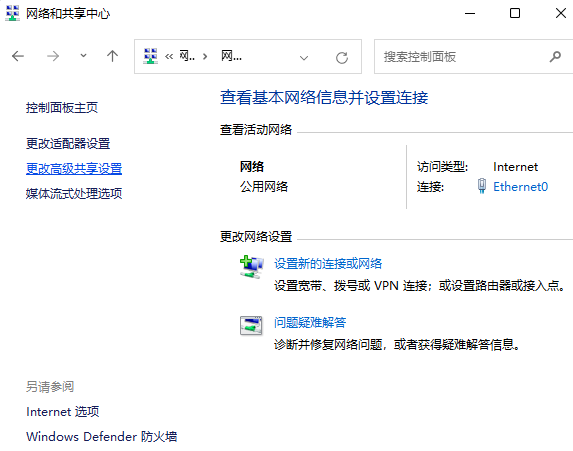
Task: Focus the 搜索控制面板 search box
Action: tap(463, 57)
